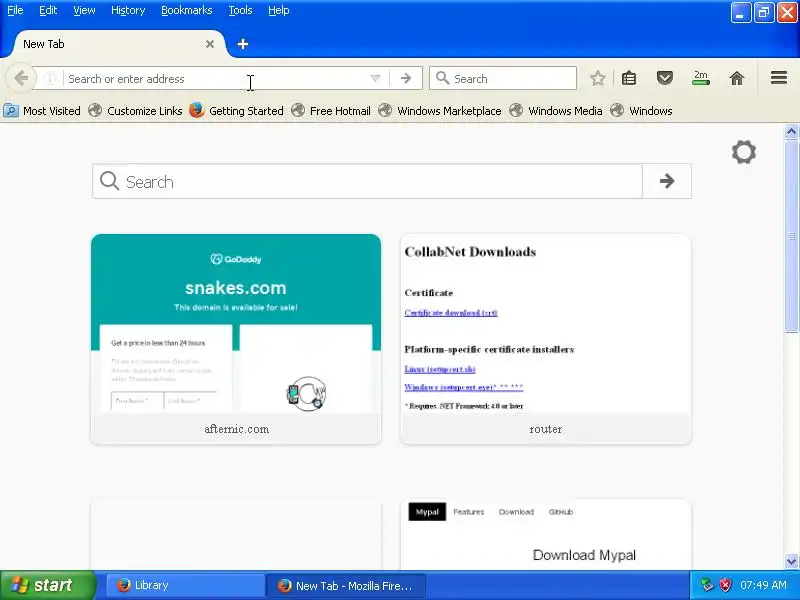
Task: Show bookmarks list icon
Action: (629, 79)
